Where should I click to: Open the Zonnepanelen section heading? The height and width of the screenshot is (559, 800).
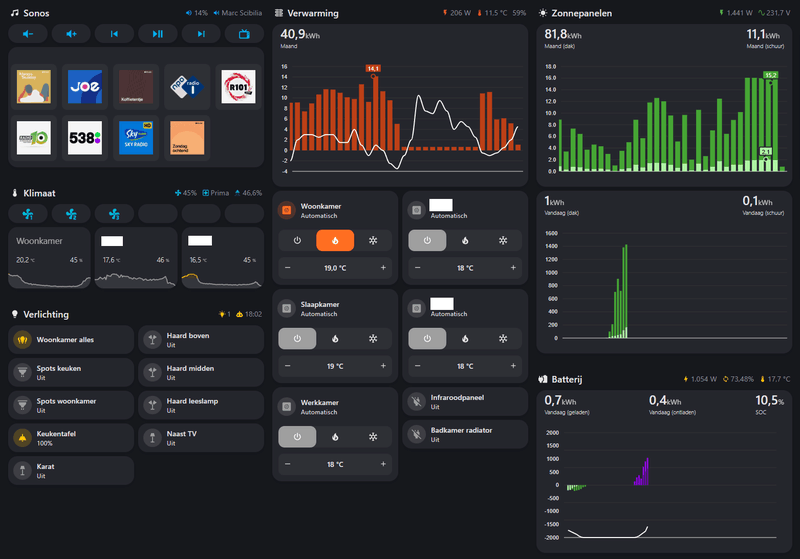(x=576, y=13)
